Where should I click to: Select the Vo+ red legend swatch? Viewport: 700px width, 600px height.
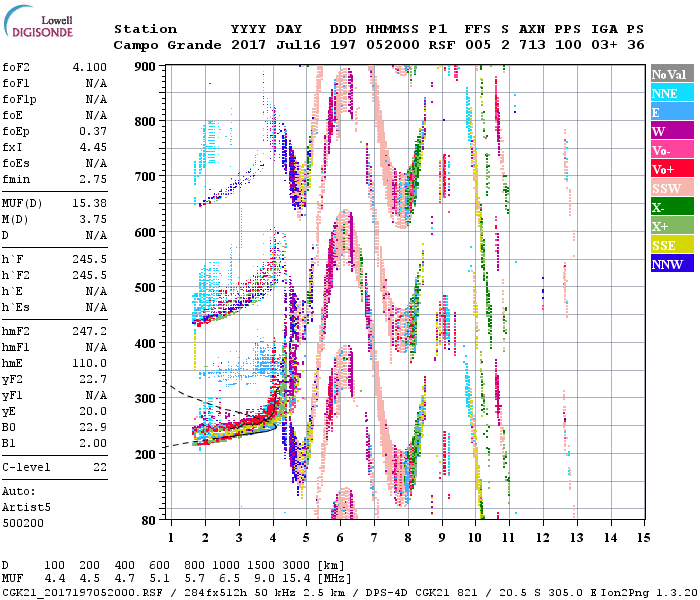pyautogui.click(x=671, y=169)
